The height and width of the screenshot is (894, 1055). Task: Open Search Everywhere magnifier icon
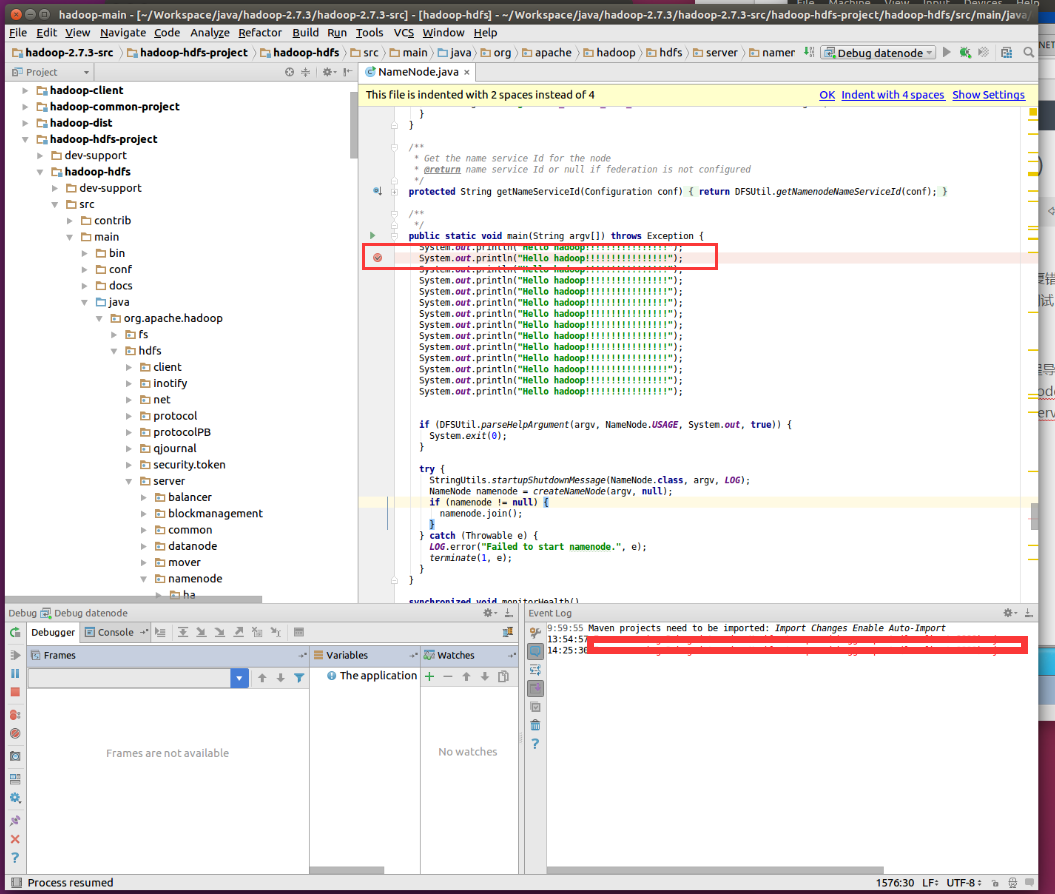pyautogui.click(x=1029, y=52)
